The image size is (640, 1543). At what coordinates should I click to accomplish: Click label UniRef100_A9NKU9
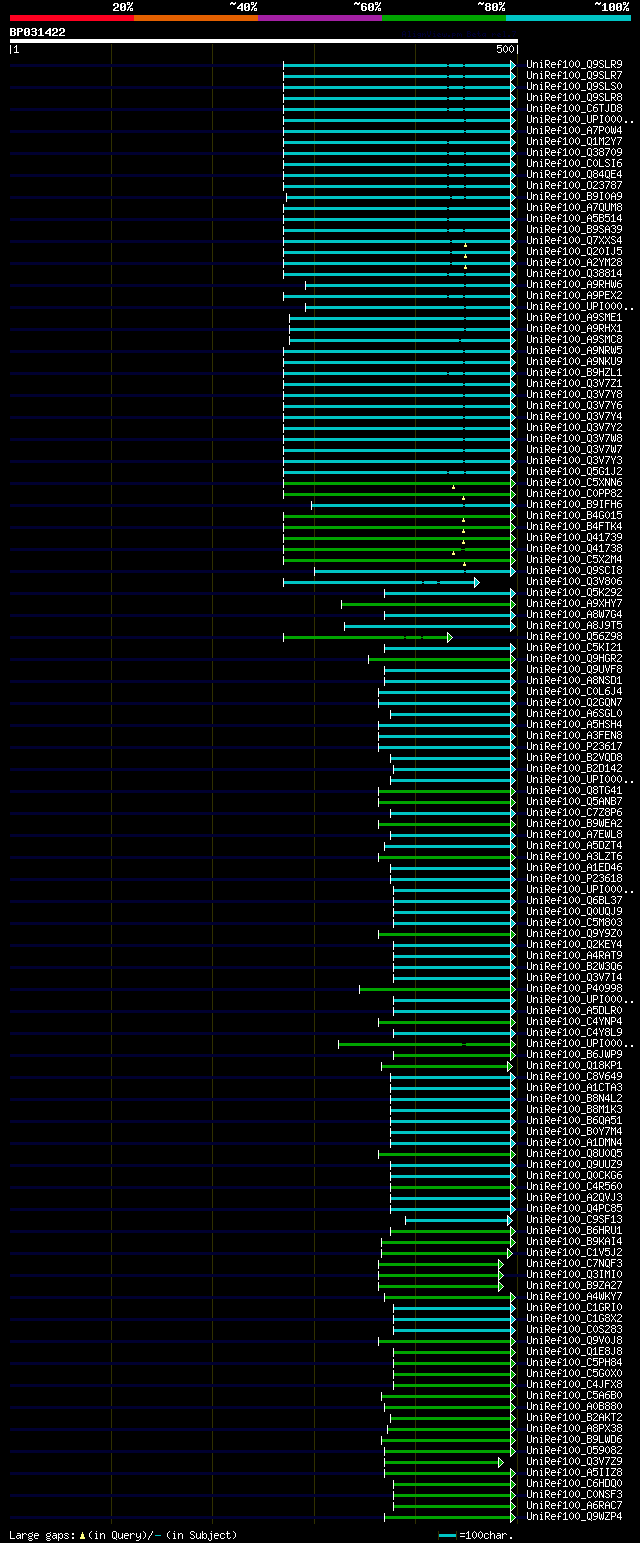click(574, 361)
